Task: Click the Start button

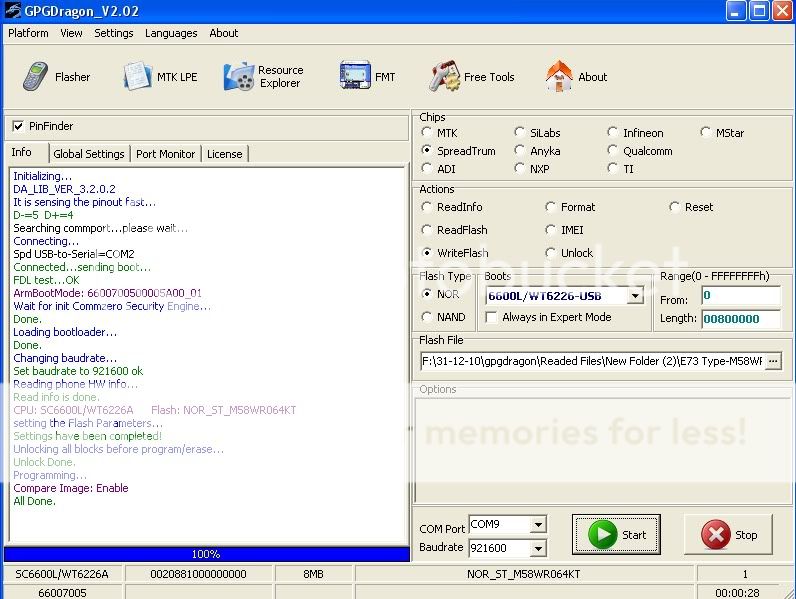Action: point(616,535)
